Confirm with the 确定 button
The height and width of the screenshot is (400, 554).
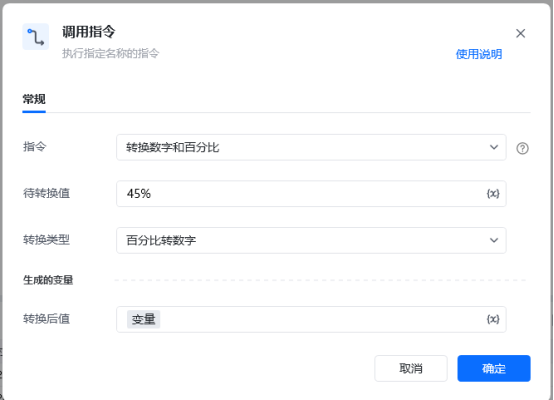(494, 369)
